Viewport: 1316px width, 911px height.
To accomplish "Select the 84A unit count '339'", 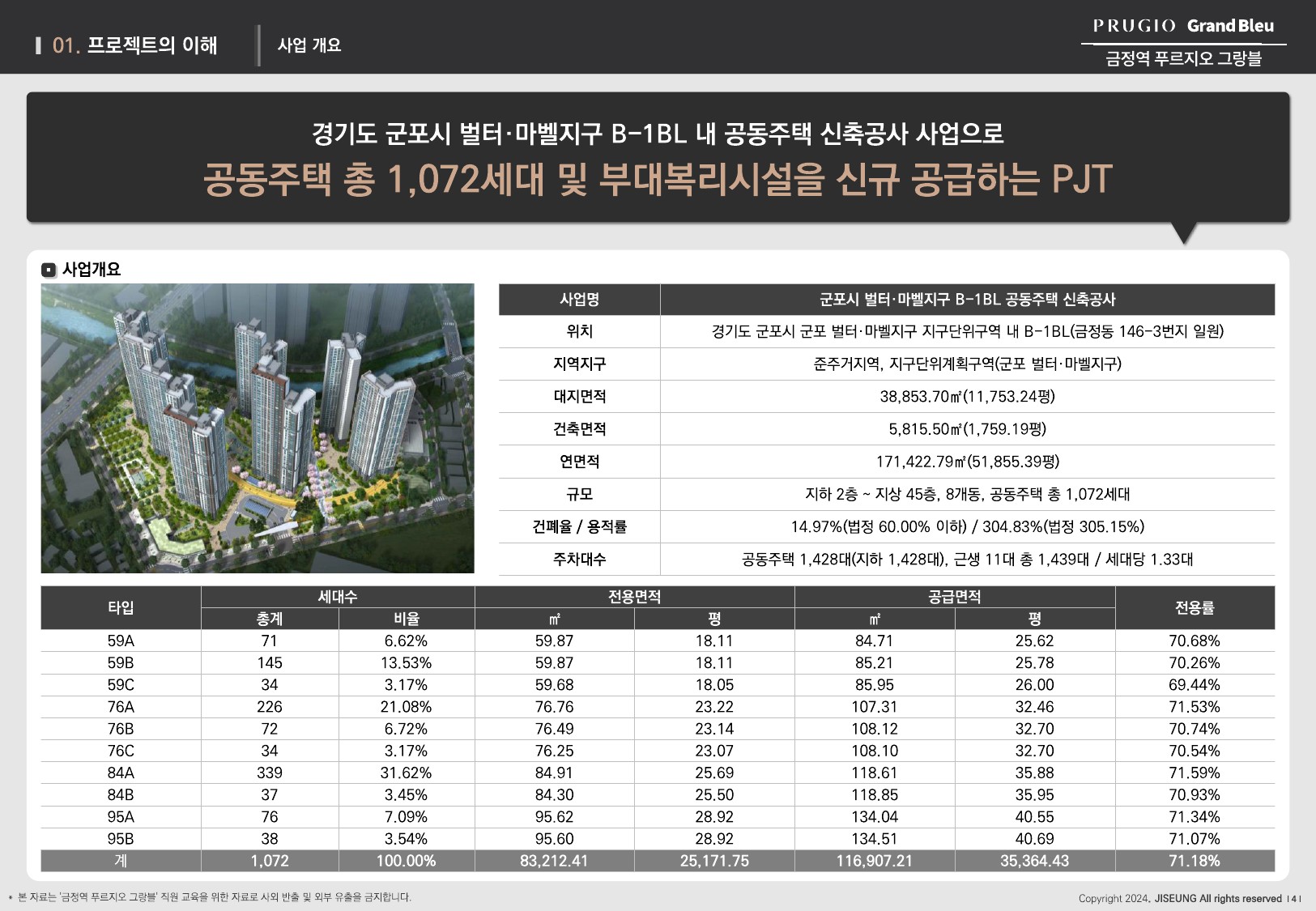I will (x=270, y=773).
